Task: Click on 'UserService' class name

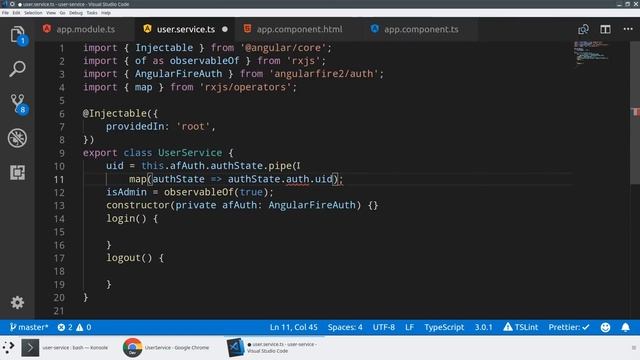Action: pos(190,153)
